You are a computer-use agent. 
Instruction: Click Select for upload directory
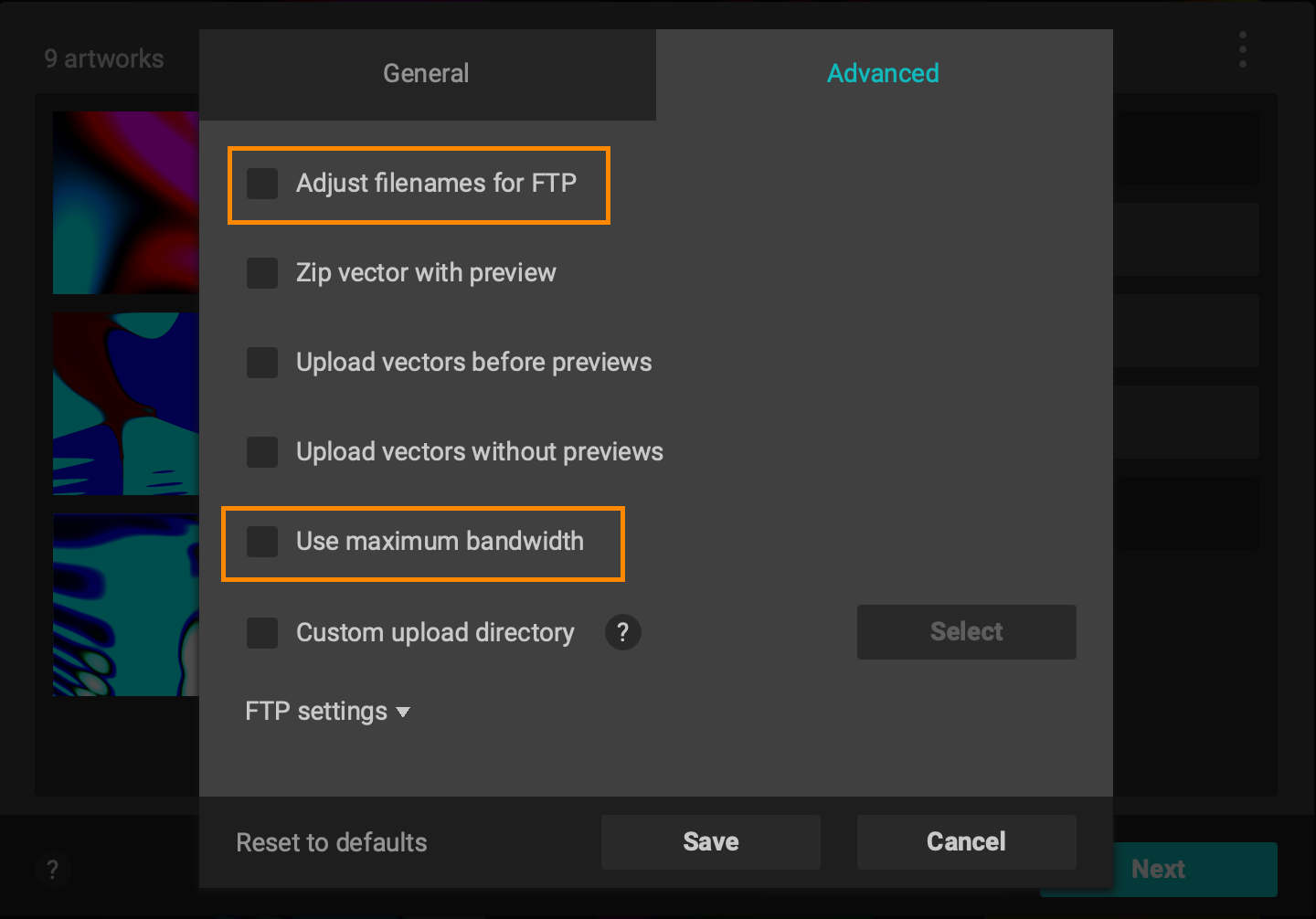966,631
